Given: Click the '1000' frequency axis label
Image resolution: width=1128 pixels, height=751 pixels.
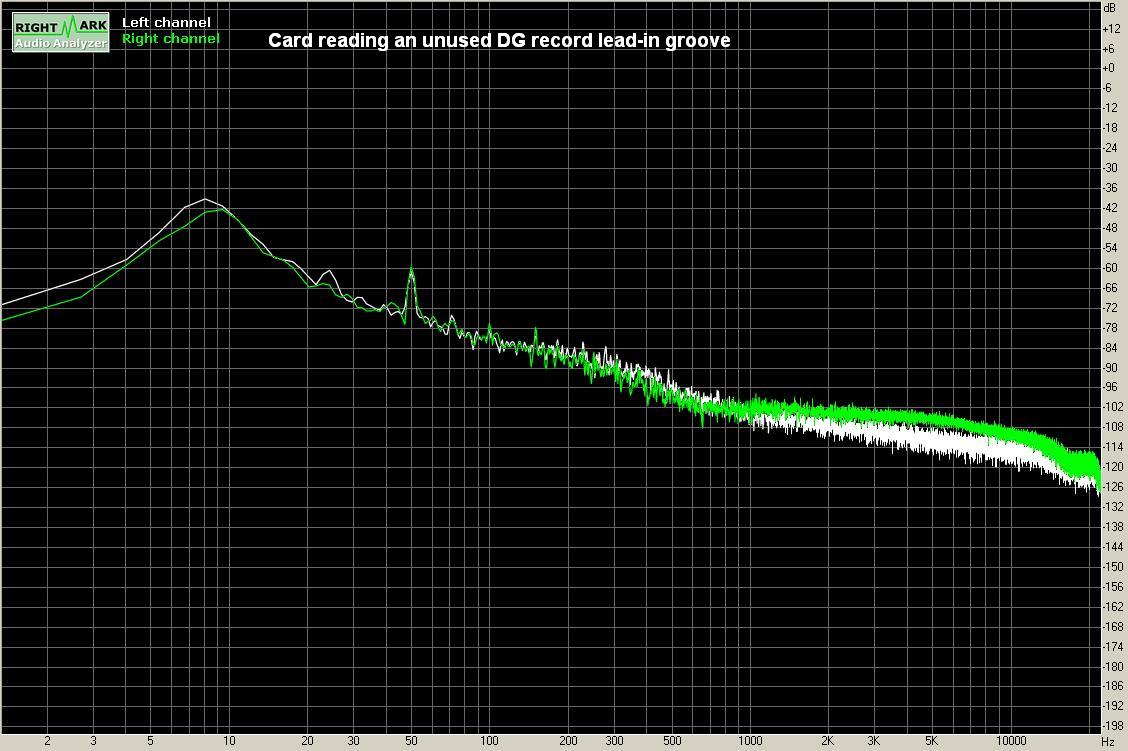Looking at the screenshot, I should pos(750,741).
